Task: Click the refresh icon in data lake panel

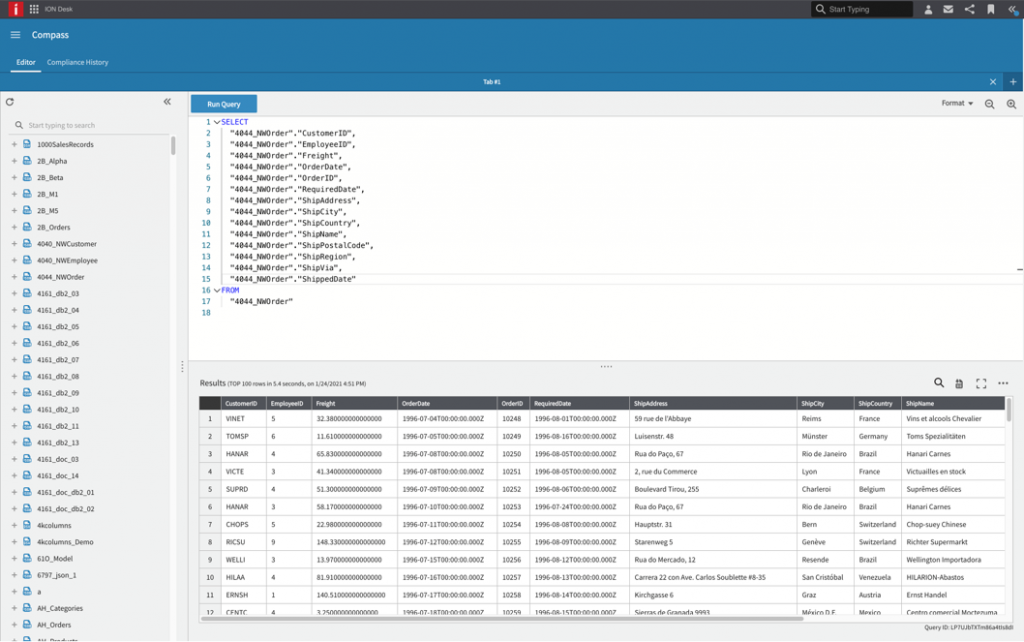Action: point(9,102)
